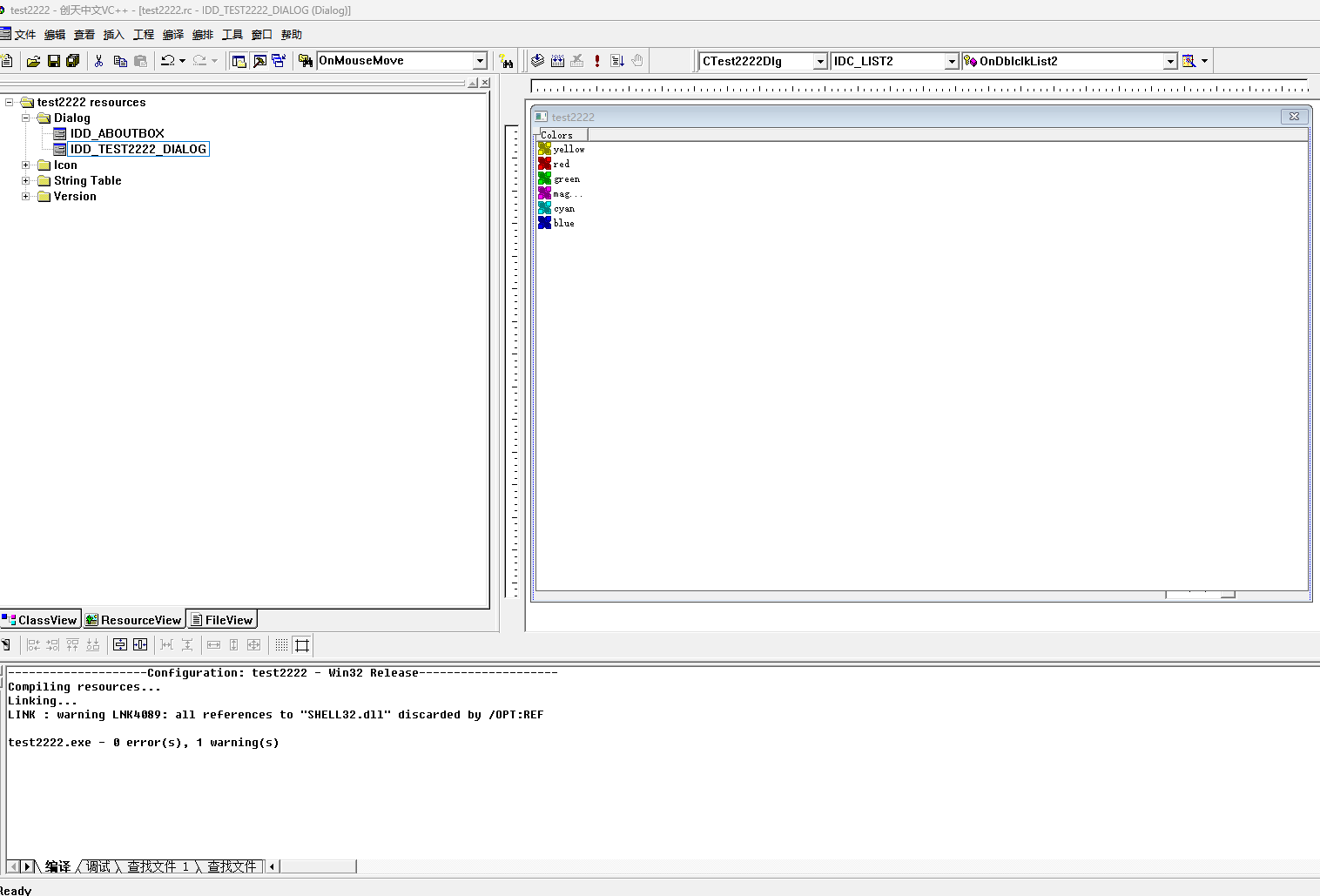Screen dimensions: 1320x896
Task: Click the Save floppy disk icon
Action: point(54,61)
